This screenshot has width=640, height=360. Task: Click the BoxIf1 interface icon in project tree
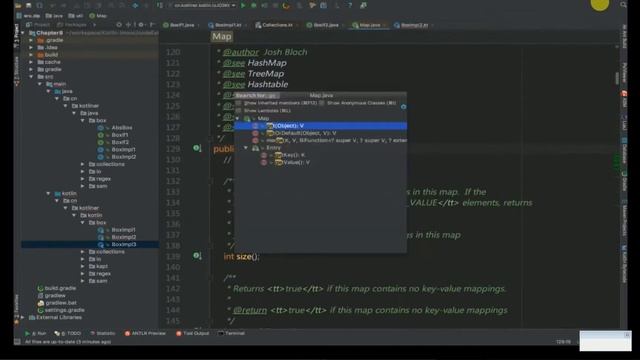pyautogui.click(x=100, y=135)
